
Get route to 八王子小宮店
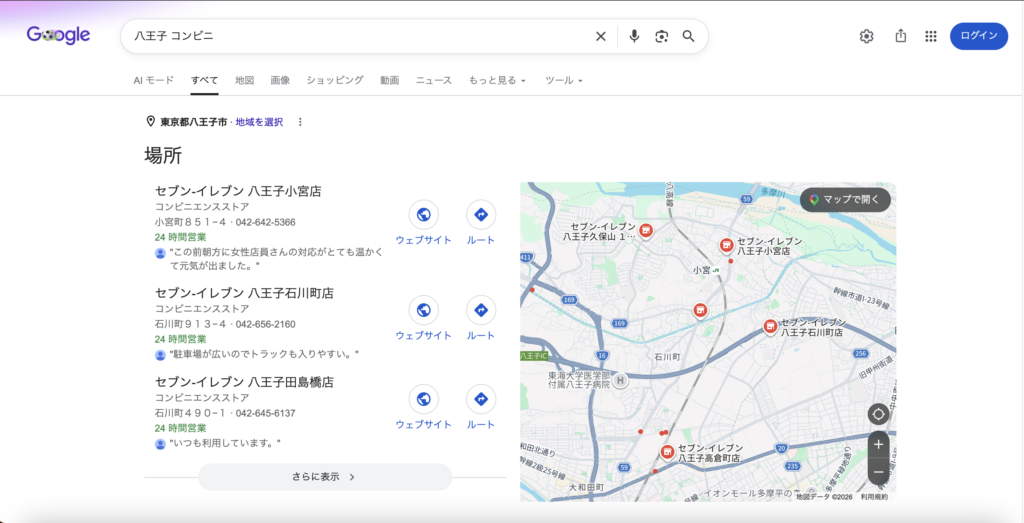481,215
